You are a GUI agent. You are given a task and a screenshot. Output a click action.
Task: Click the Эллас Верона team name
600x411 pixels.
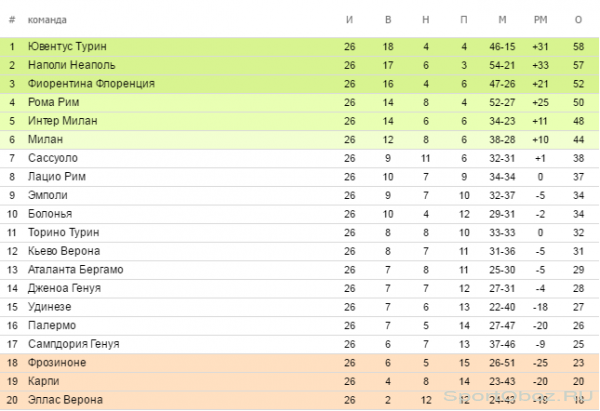[x=65, y=400]
